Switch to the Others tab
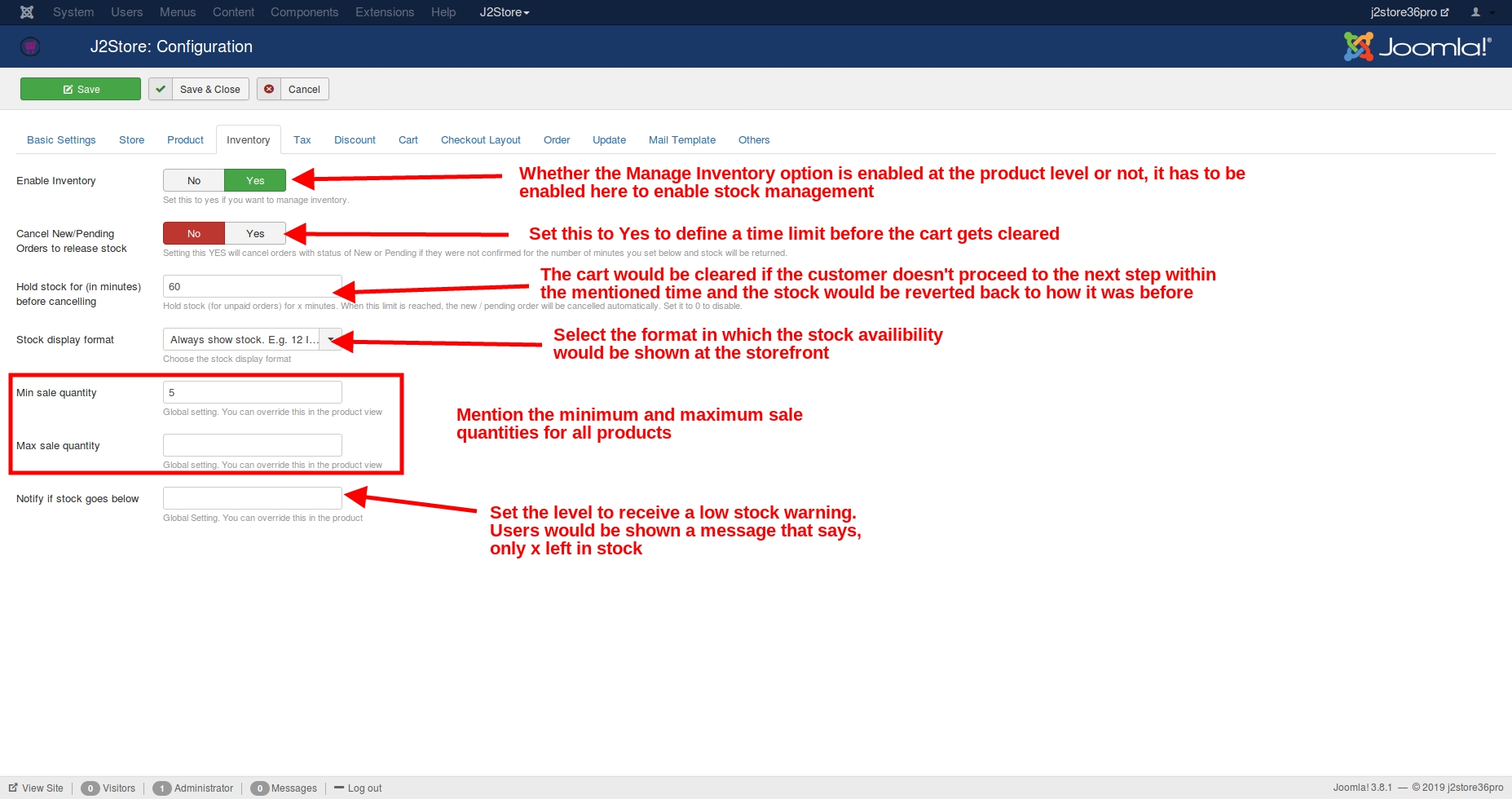Screen dimensions: 1512x799 pyautogui.click(x=754, y=139)
